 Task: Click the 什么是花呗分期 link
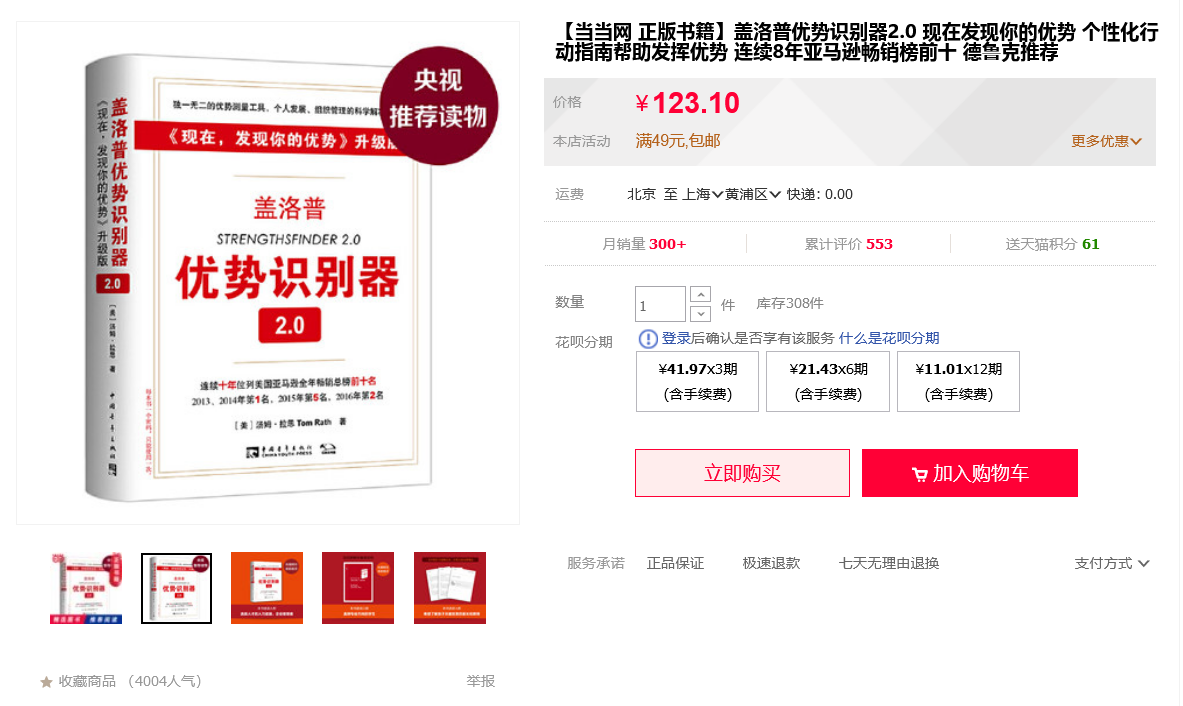click(889, 338)
